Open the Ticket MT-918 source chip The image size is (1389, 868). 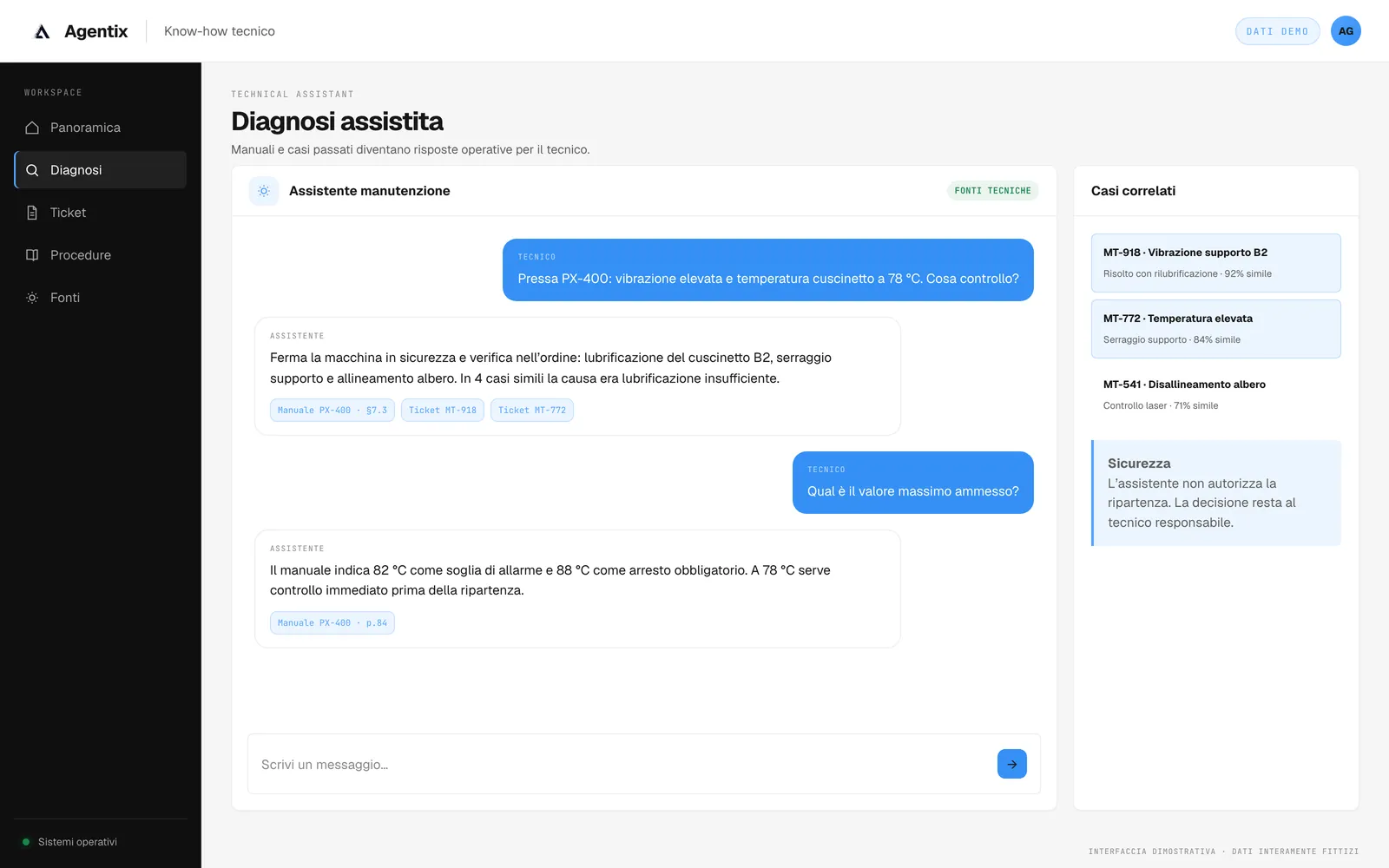[443, 411]
